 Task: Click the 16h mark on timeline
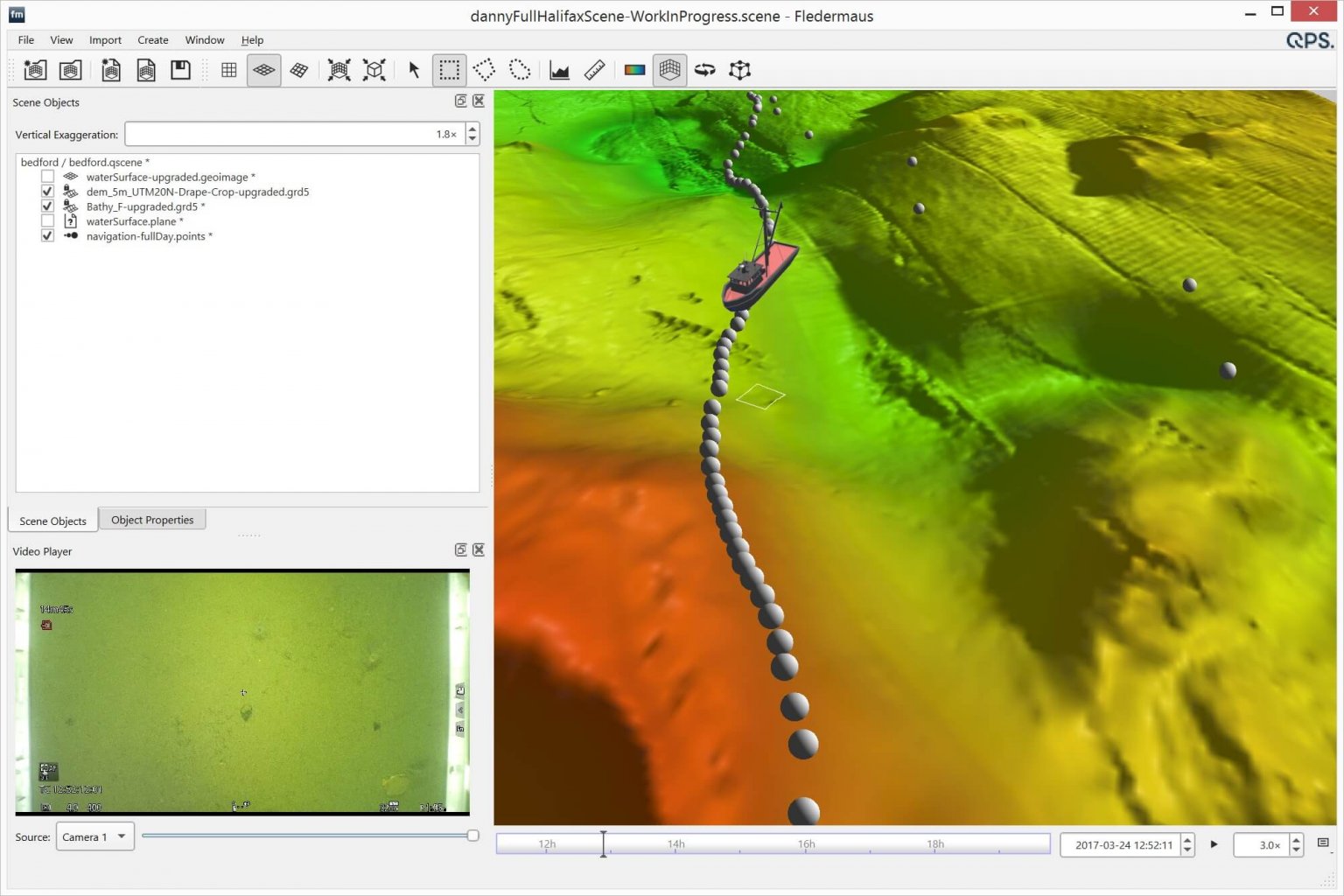tap(806, 844)
